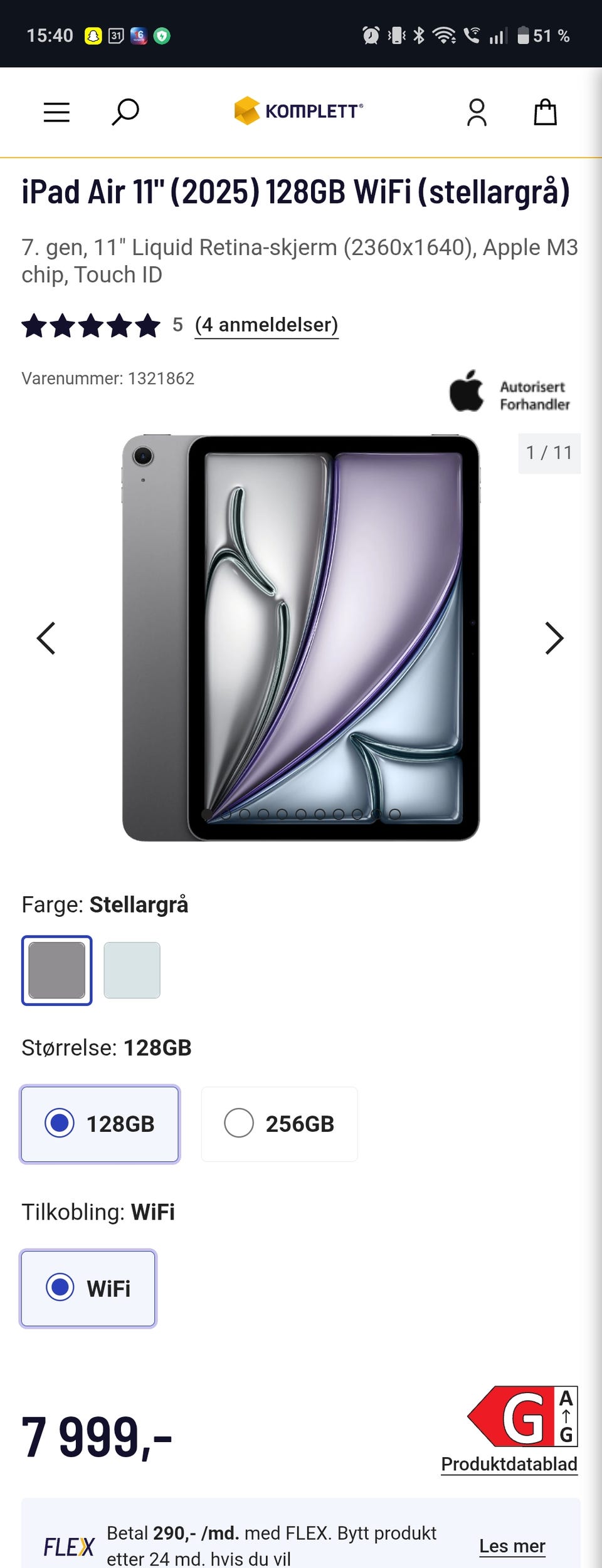The image size is (602, 1568).
Task: Open Les mer about FLEX
Action: coord(512,1546)
